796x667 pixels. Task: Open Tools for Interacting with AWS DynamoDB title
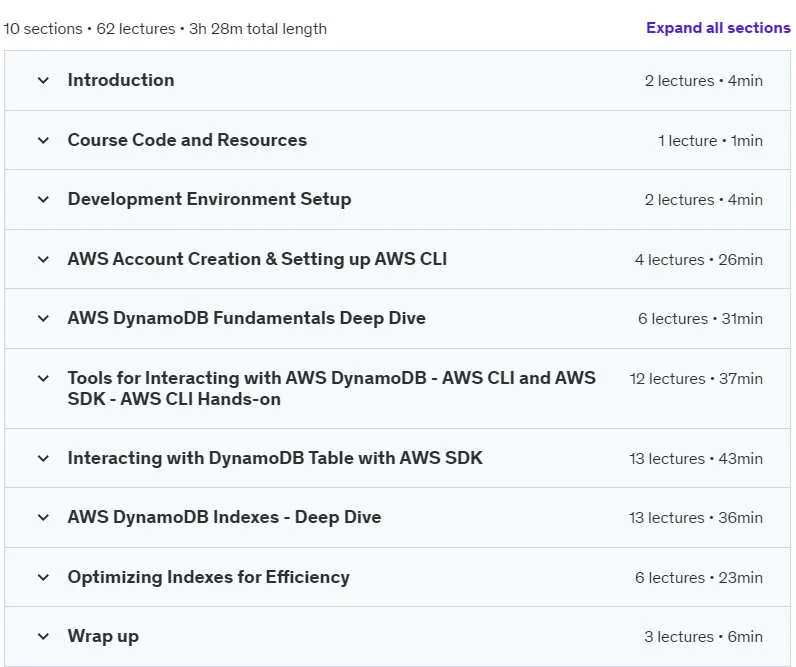click(x=331, y=388)
